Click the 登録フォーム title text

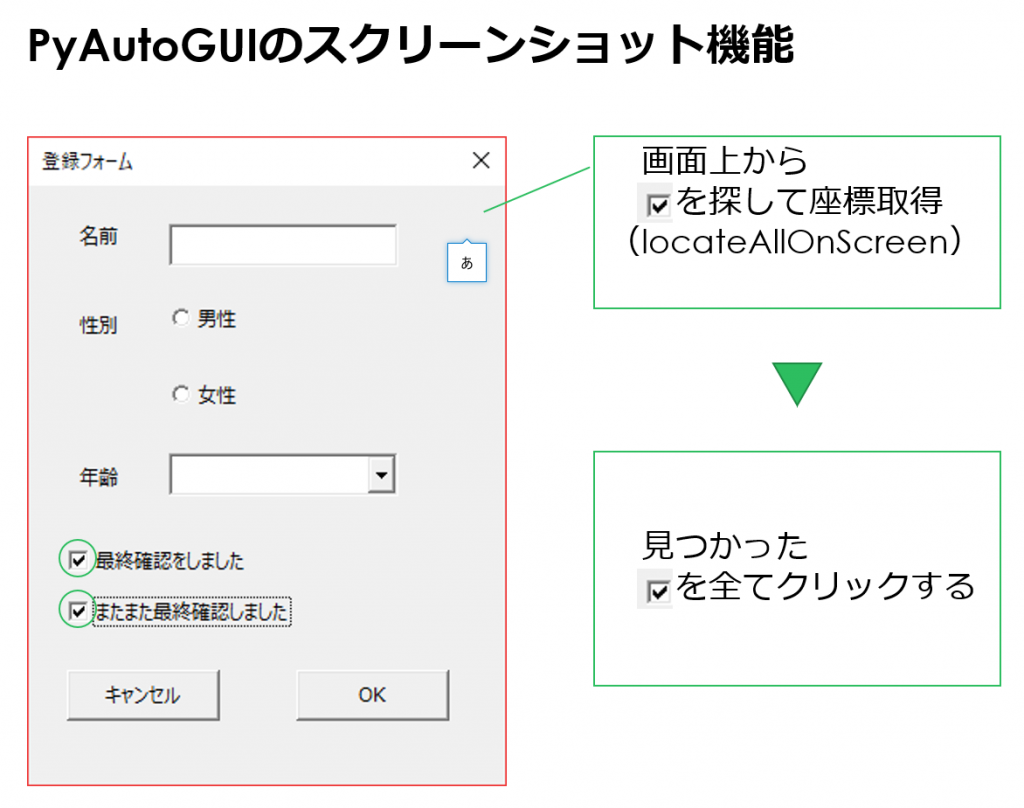[88, 161]
